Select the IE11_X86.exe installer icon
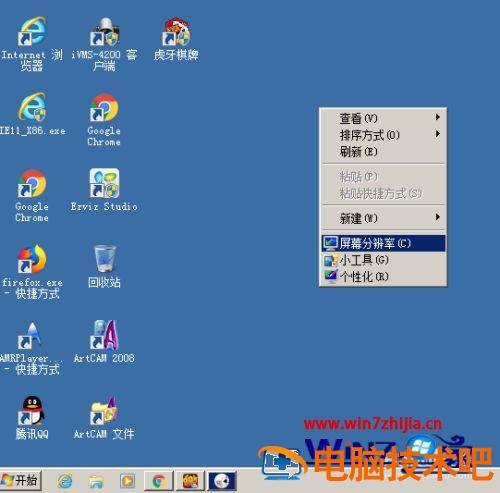Screen dimensions: 500x493 coord(32,107)
